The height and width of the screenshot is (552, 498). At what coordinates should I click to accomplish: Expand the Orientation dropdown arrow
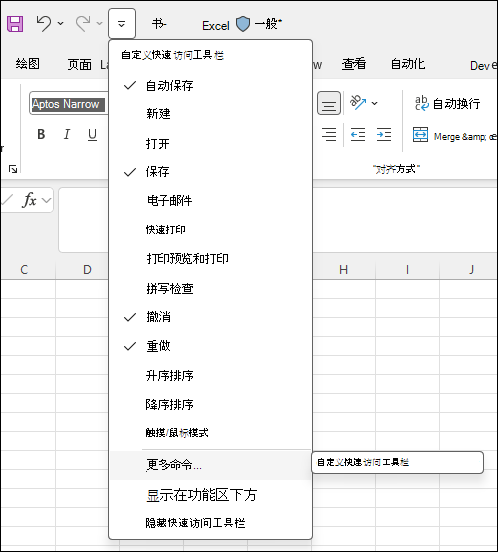click(374, 103)
